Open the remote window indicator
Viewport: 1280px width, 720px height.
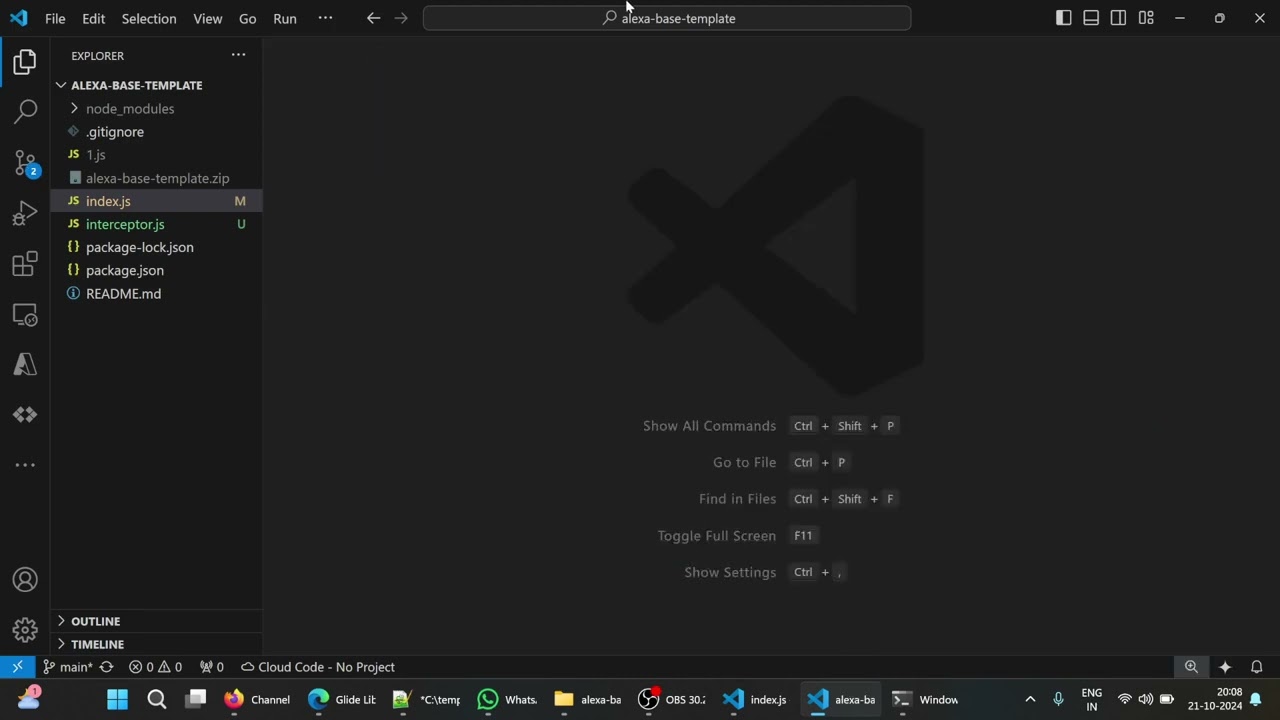(x=17, y=667)
